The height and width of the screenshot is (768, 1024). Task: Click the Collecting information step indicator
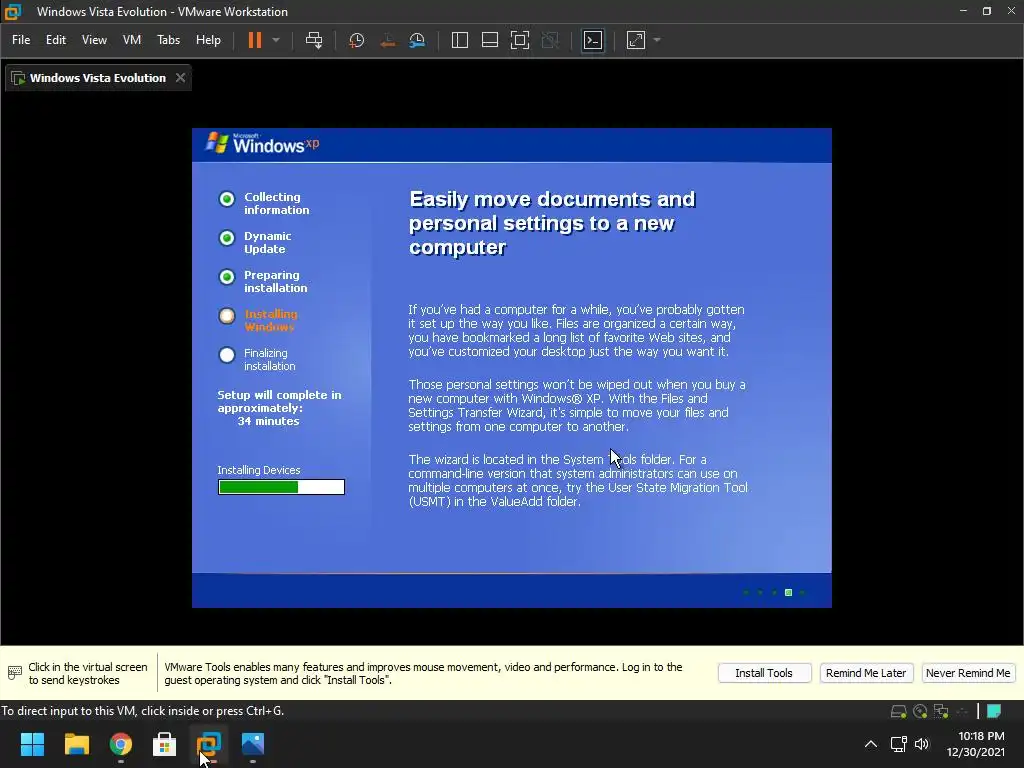click(x=227, y=199)
